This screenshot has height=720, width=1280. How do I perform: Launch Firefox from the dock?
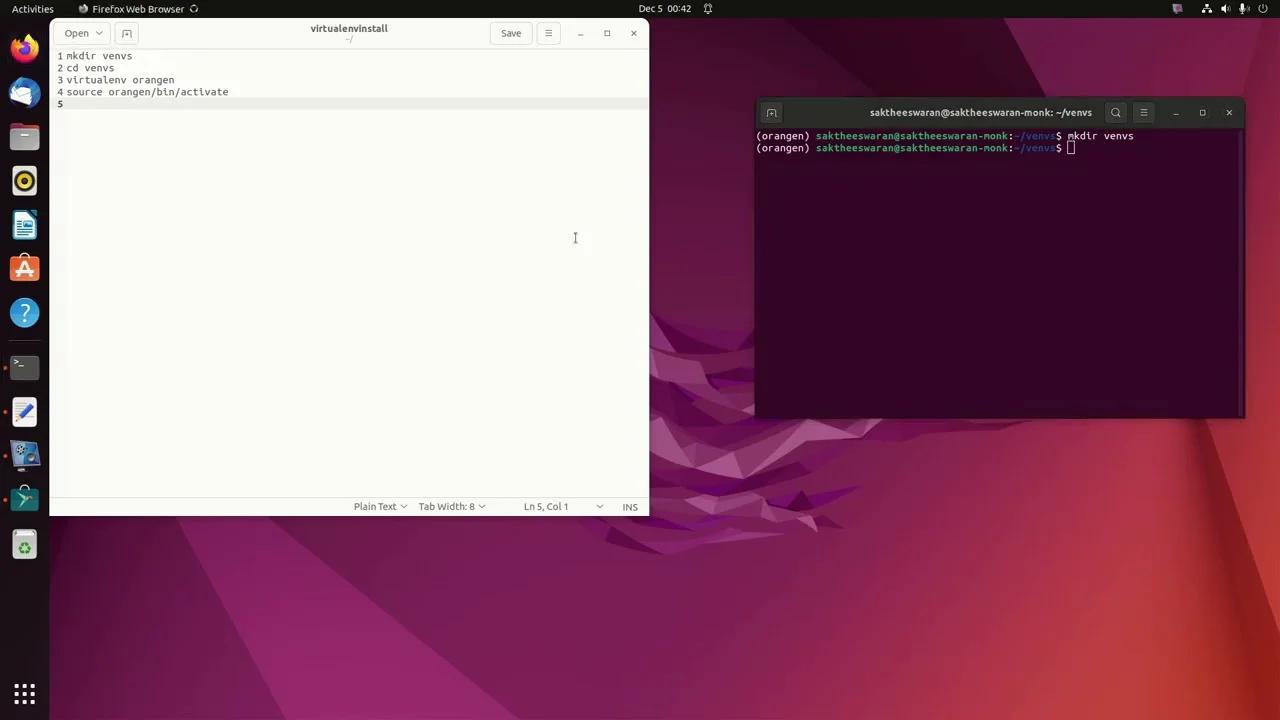pos(25,48)
